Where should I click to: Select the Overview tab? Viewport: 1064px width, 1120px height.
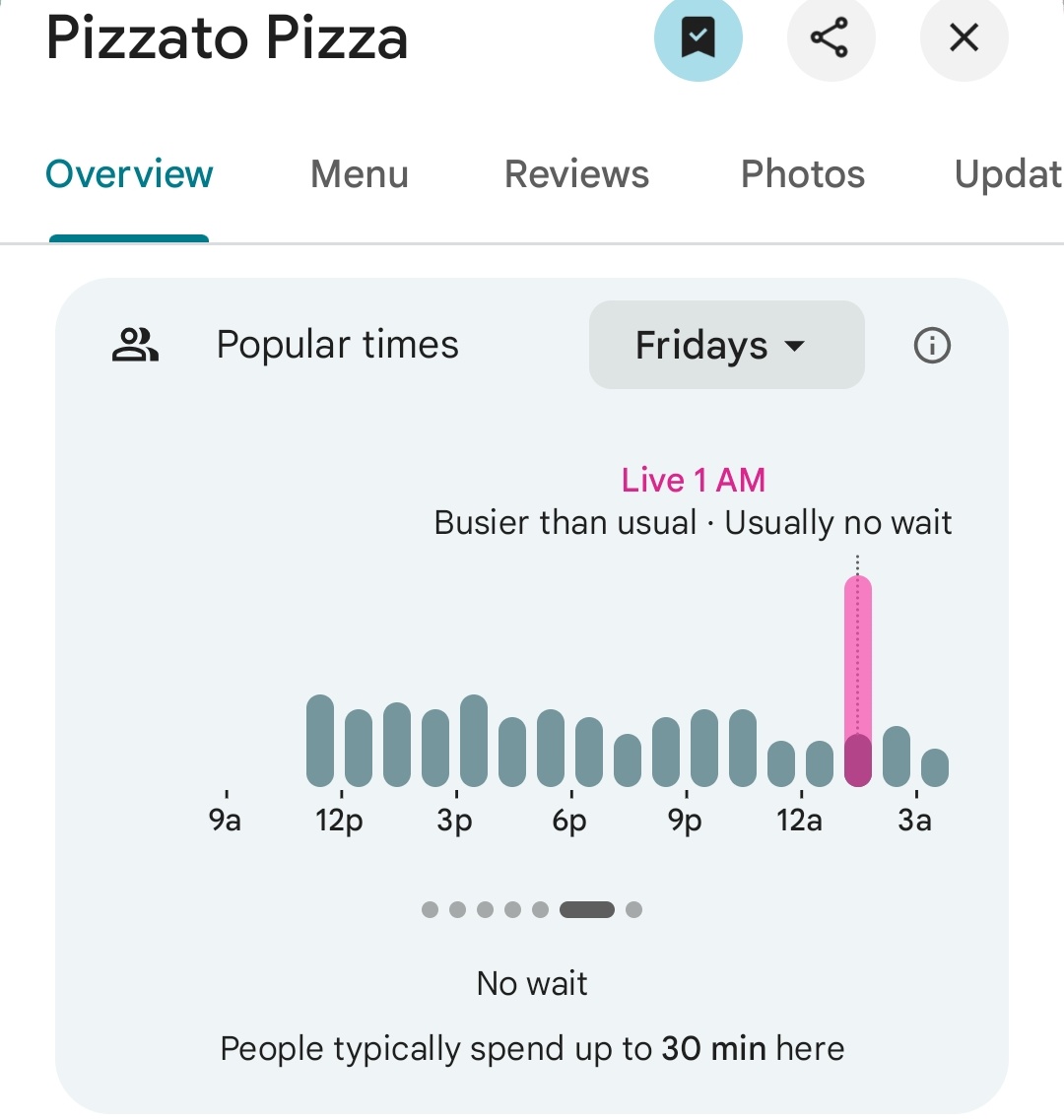tap(129, 173)
